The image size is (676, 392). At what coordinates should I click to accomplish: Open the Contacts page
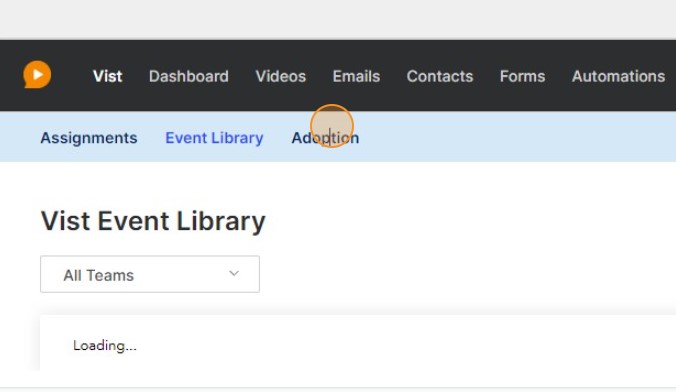pos(440,76)
